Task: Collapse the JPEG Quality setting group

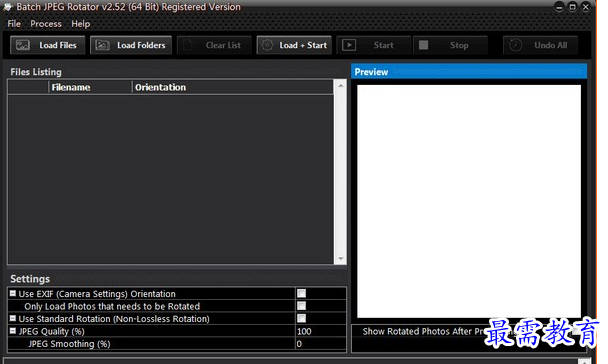Action: pos(13,331)
